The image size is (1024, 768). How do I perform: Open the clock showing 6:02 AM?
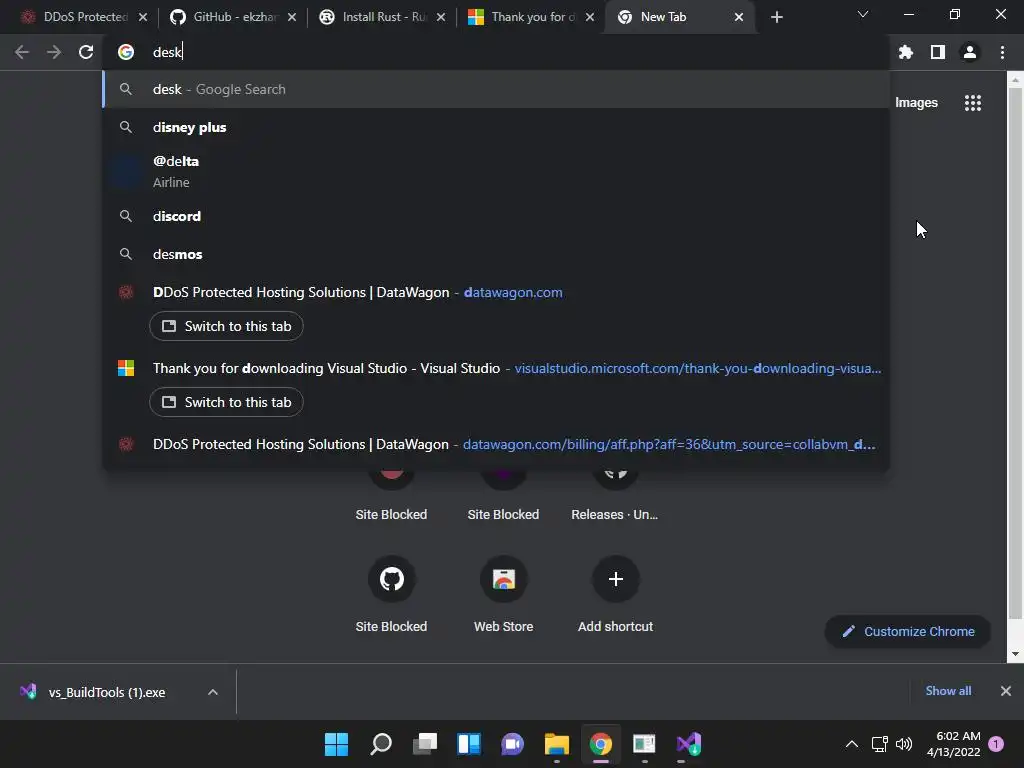coord(953,744)
